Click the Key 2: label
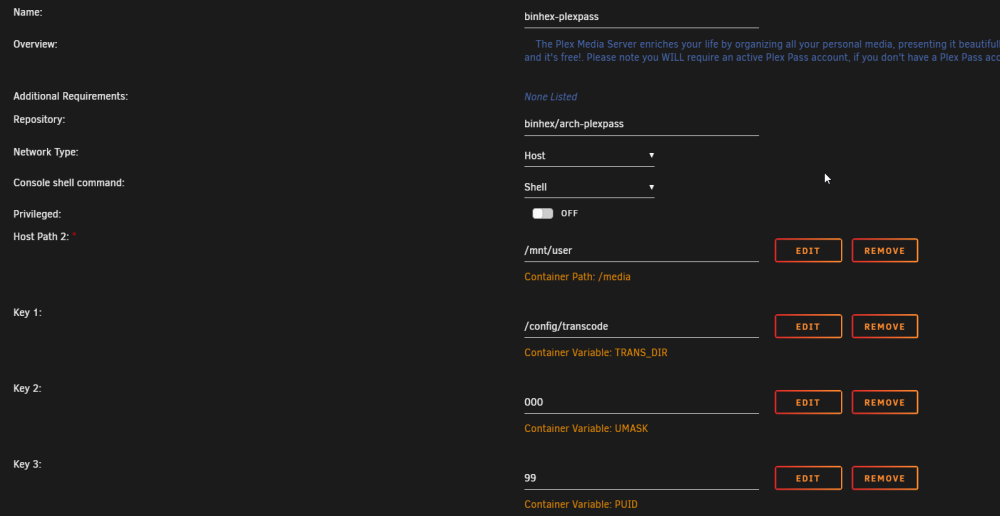Screen dimensions: 1000x516 click(27, 388)
